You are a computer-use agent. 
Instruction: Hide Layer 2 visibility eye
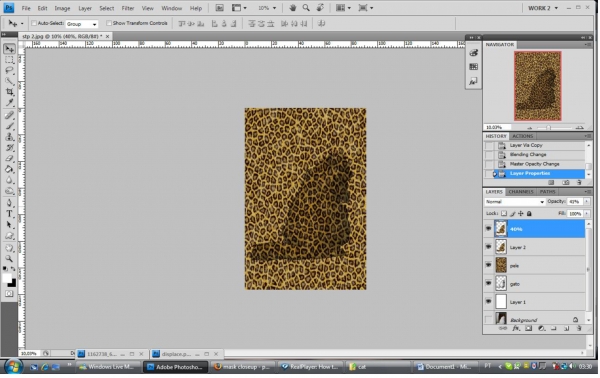tap(488, 247)
